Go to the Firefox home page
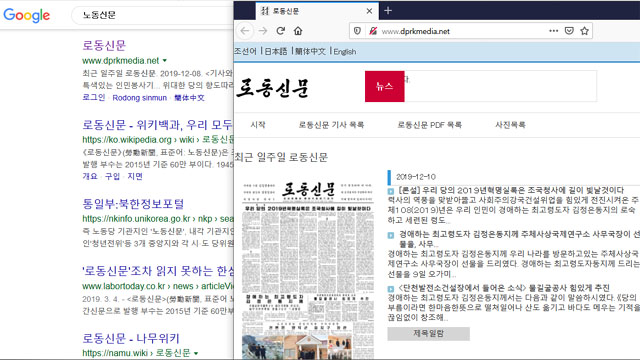Image resolution: width=640 pixels, height=360 pixels. 298,31
